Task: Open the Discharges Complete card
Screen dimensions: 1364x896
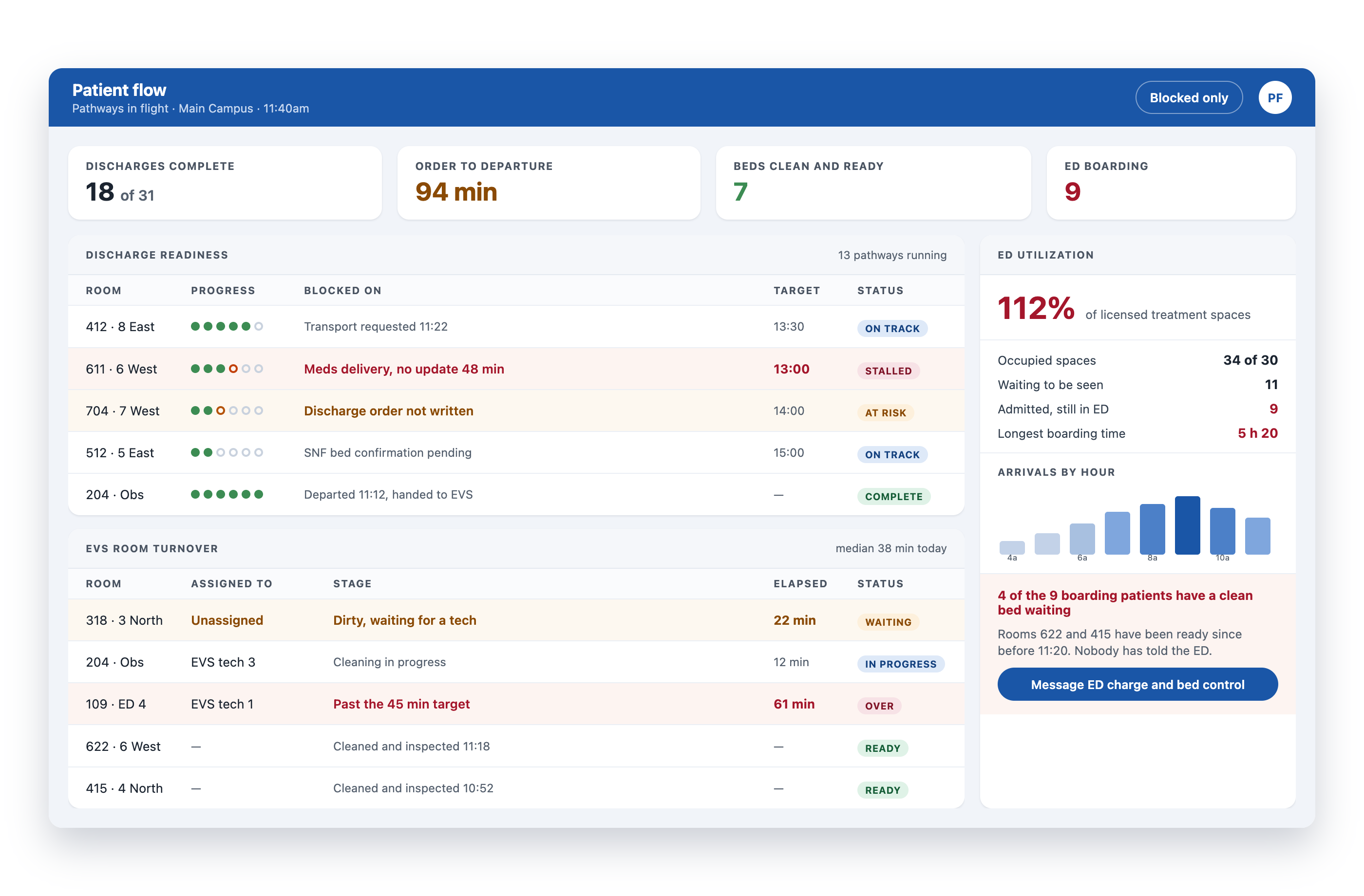Action: tap(225, 183)
